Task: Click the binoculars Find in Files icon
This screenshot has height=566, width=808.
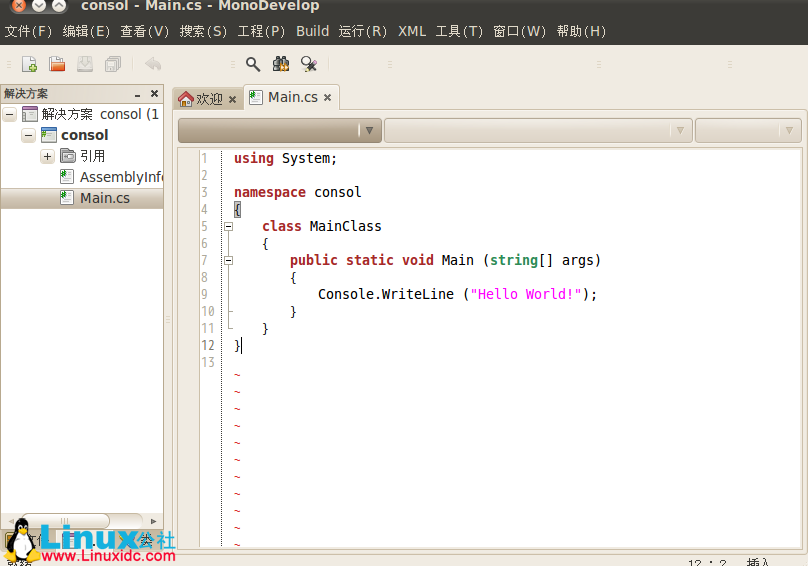Action: [x=281, y=64]
